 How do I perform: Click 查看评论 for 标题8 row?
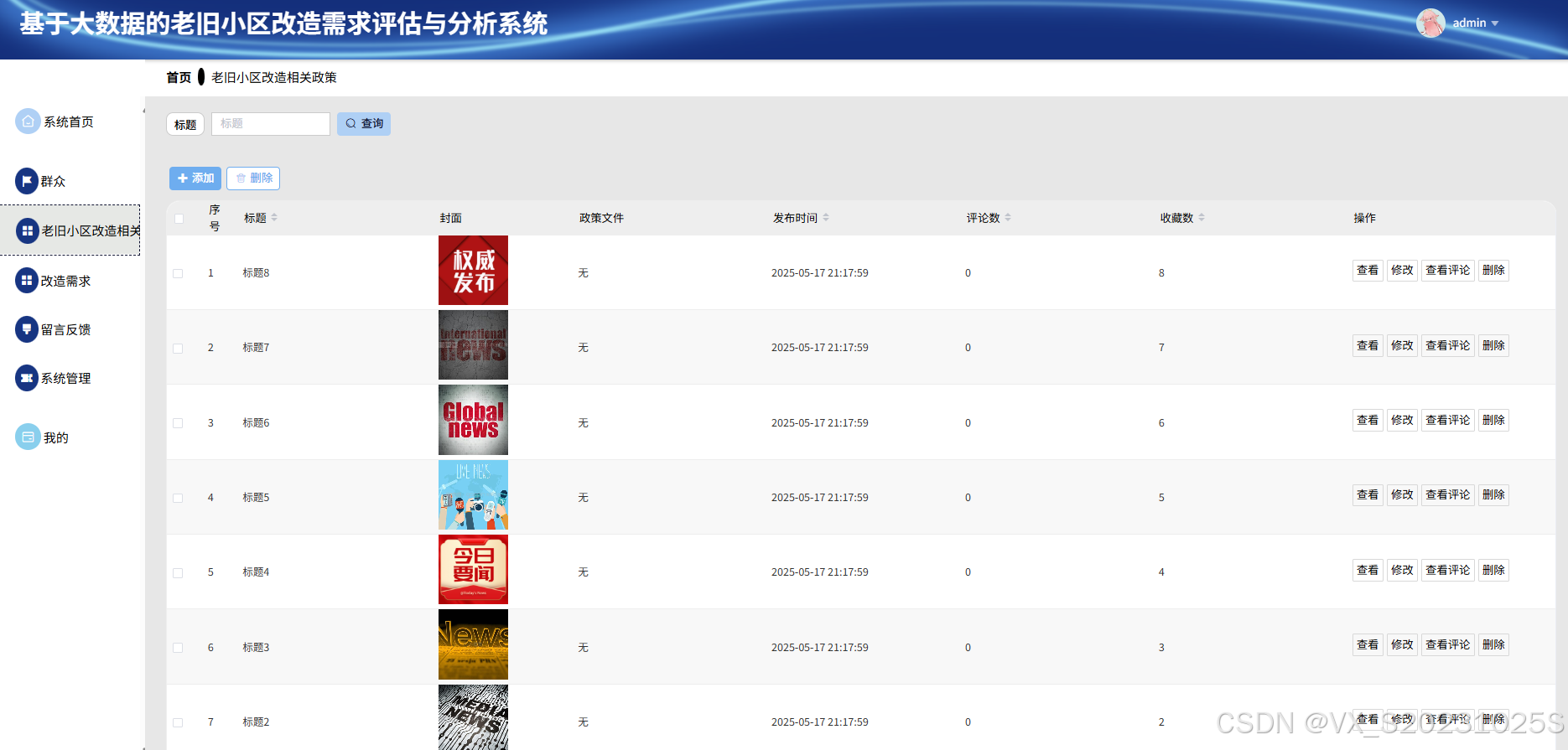point(1448,271)
